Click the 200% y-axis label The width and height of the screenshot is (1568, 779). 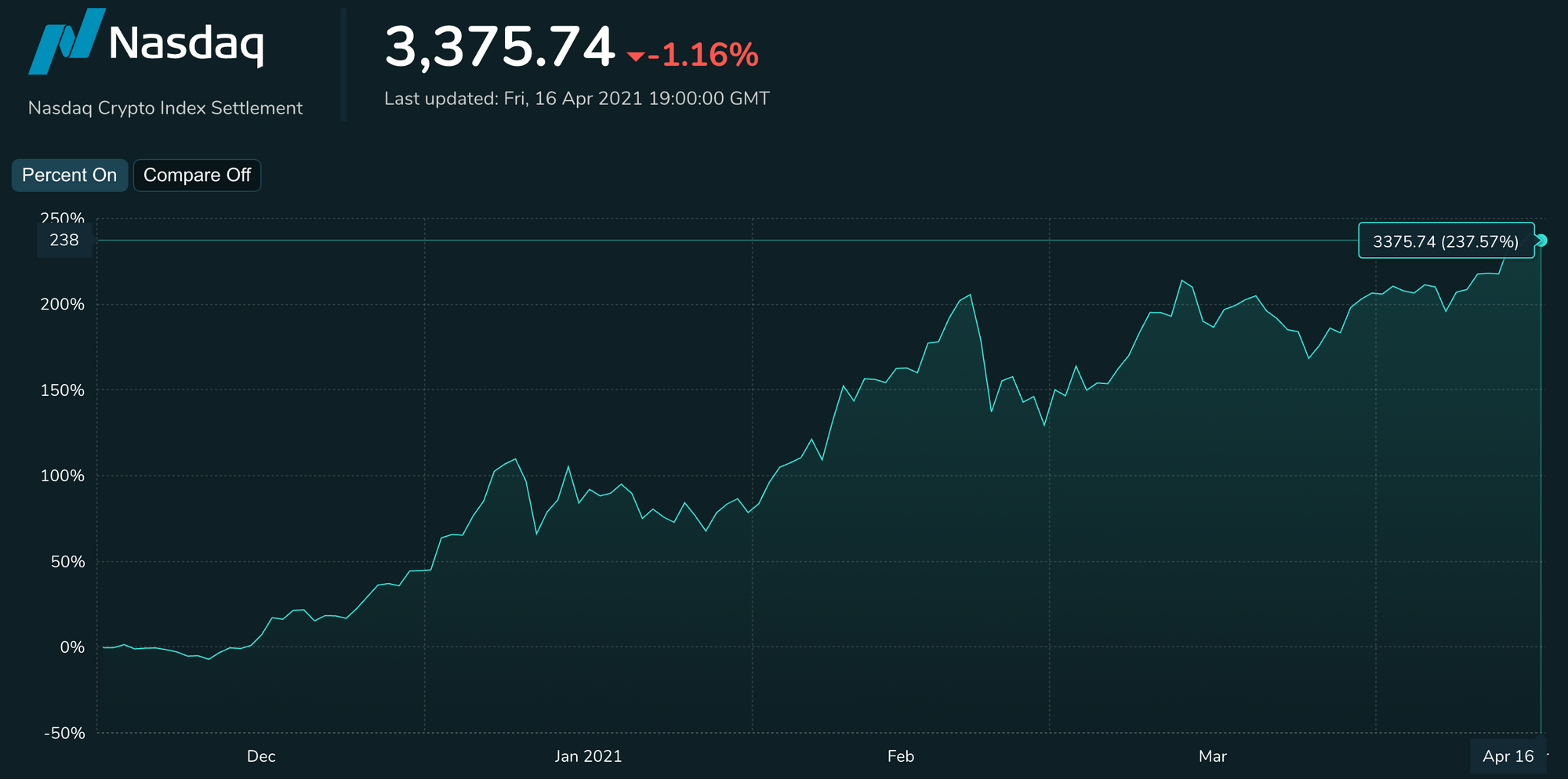coord(63,304)
